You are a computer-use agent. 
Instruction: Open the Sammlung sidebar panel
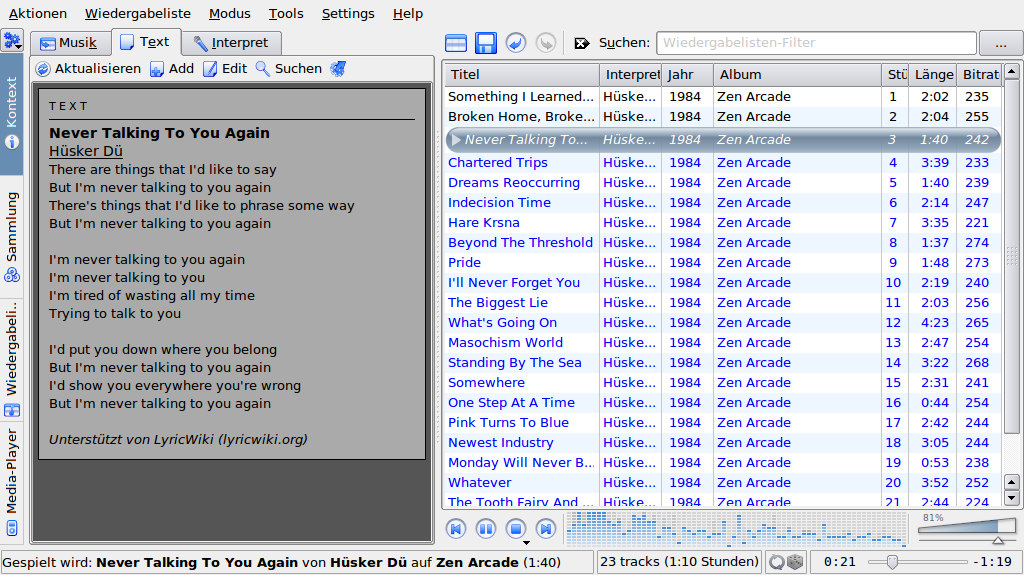point(12,237)
